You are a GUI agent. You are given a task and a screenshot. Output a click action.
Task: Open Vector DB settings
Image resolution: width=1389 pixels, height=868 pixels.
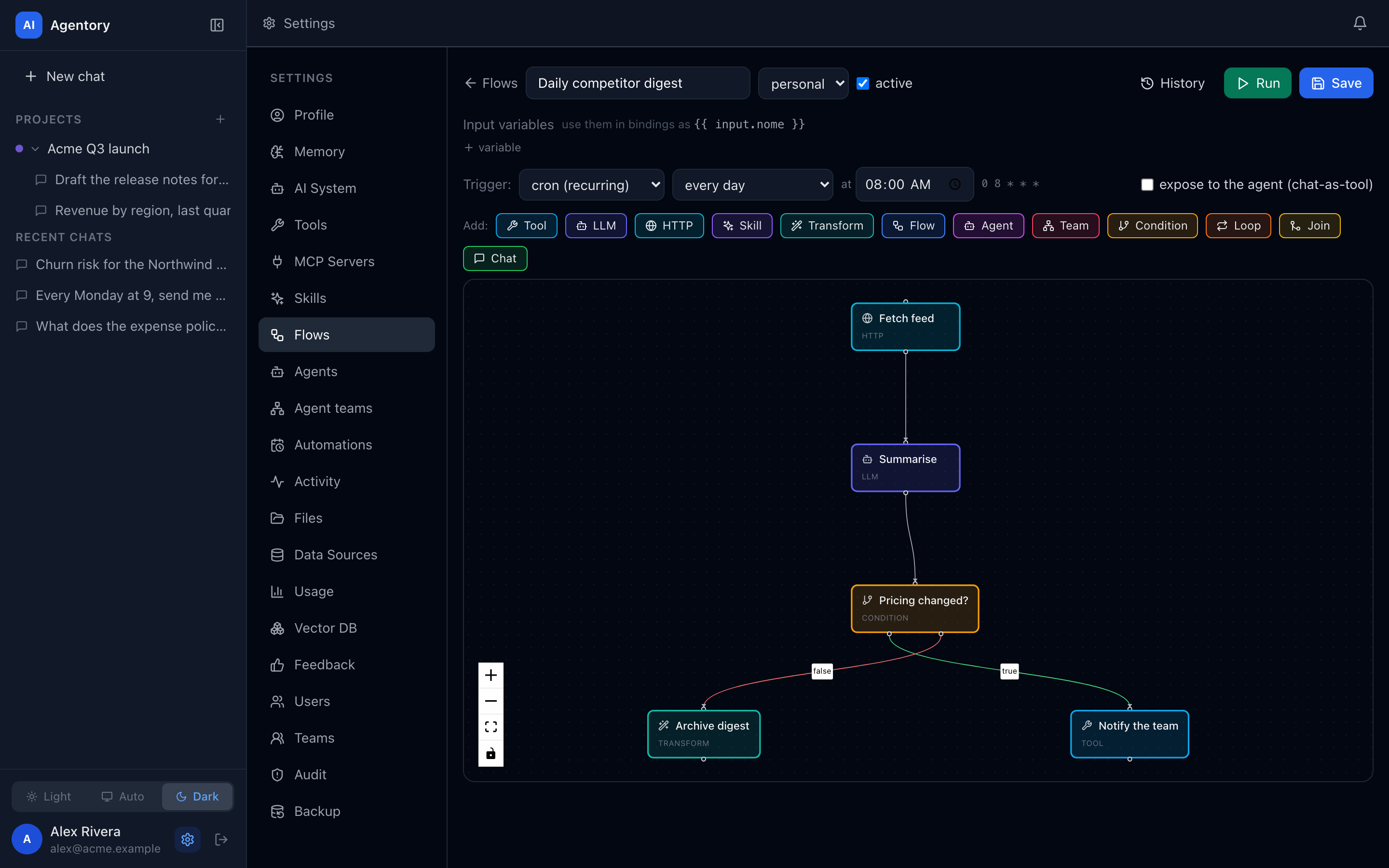347,628
